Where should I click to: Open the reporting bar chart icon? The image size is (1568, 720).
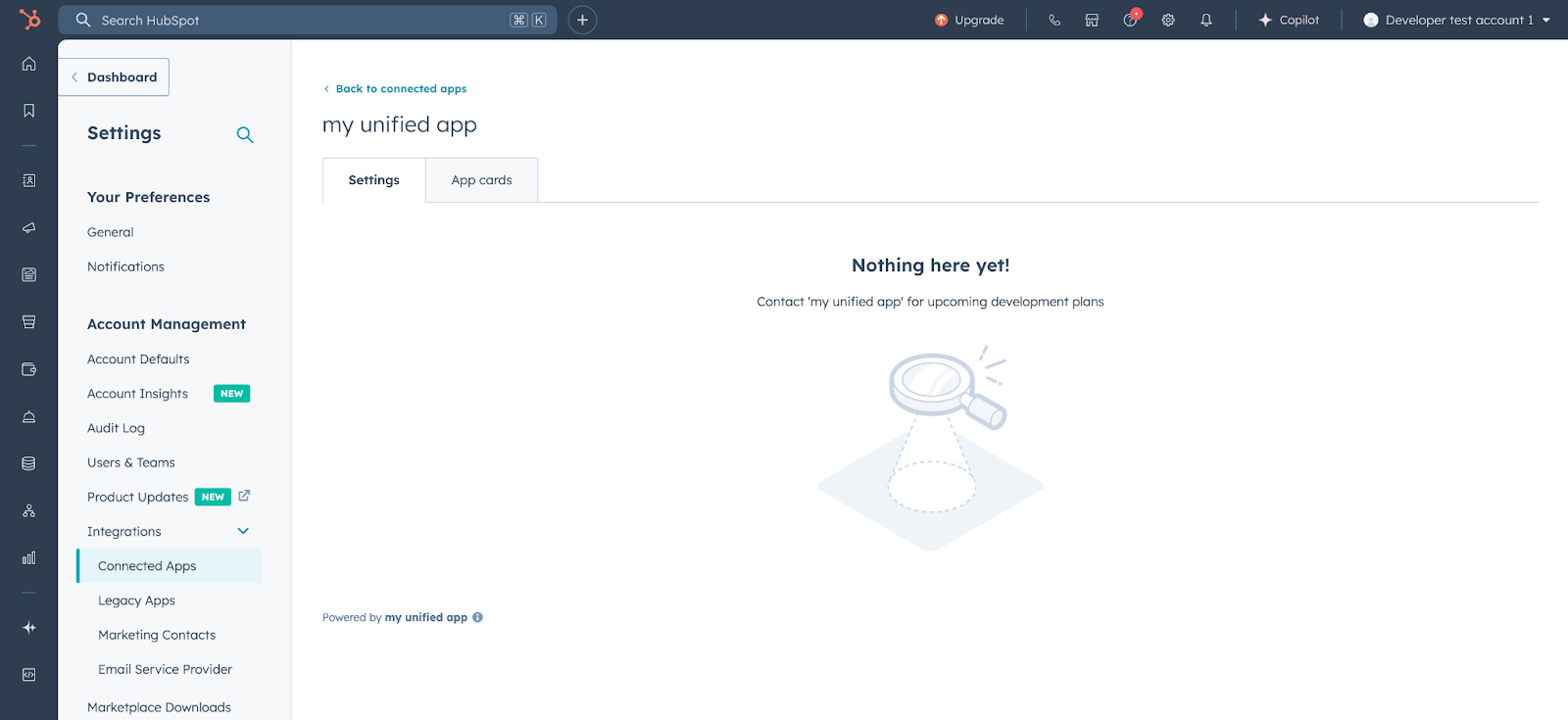click(x=29, y=557)
